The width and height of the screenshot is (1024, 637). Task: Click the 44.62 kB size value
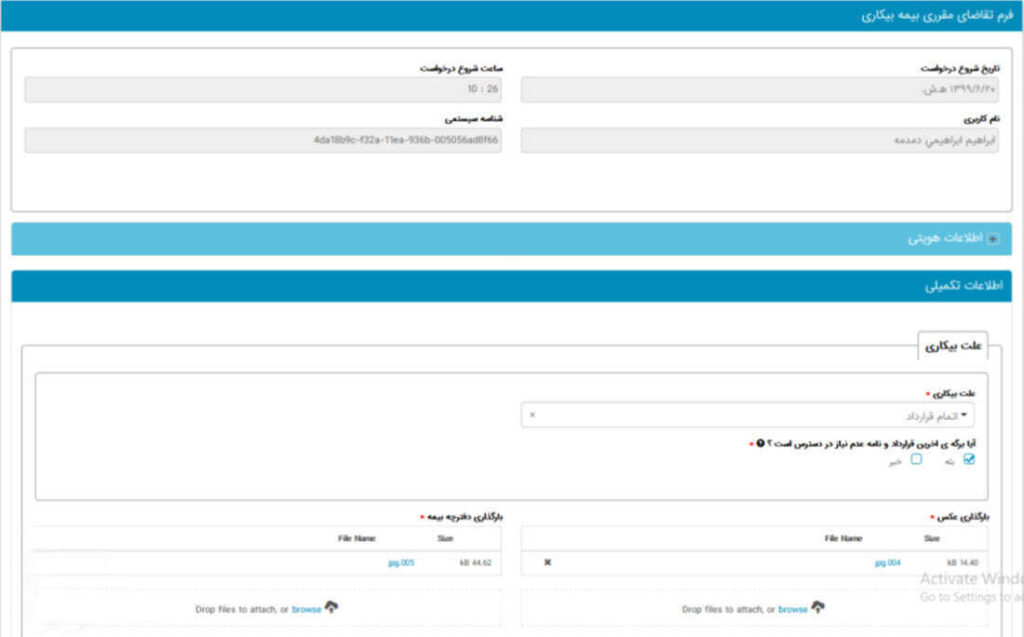tap(475, 563)
